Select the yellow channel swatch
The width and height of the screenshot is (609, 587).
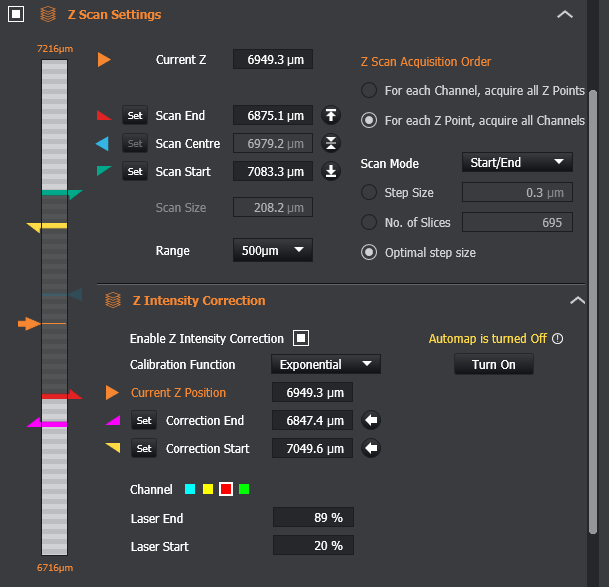click(x=208, y=489)
